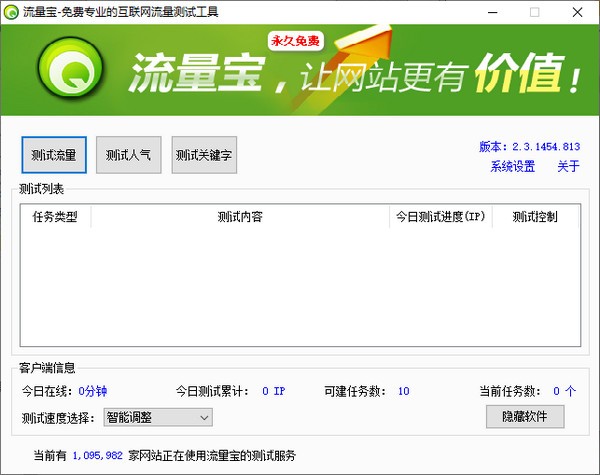Click the 任务类型 column header

55,217
